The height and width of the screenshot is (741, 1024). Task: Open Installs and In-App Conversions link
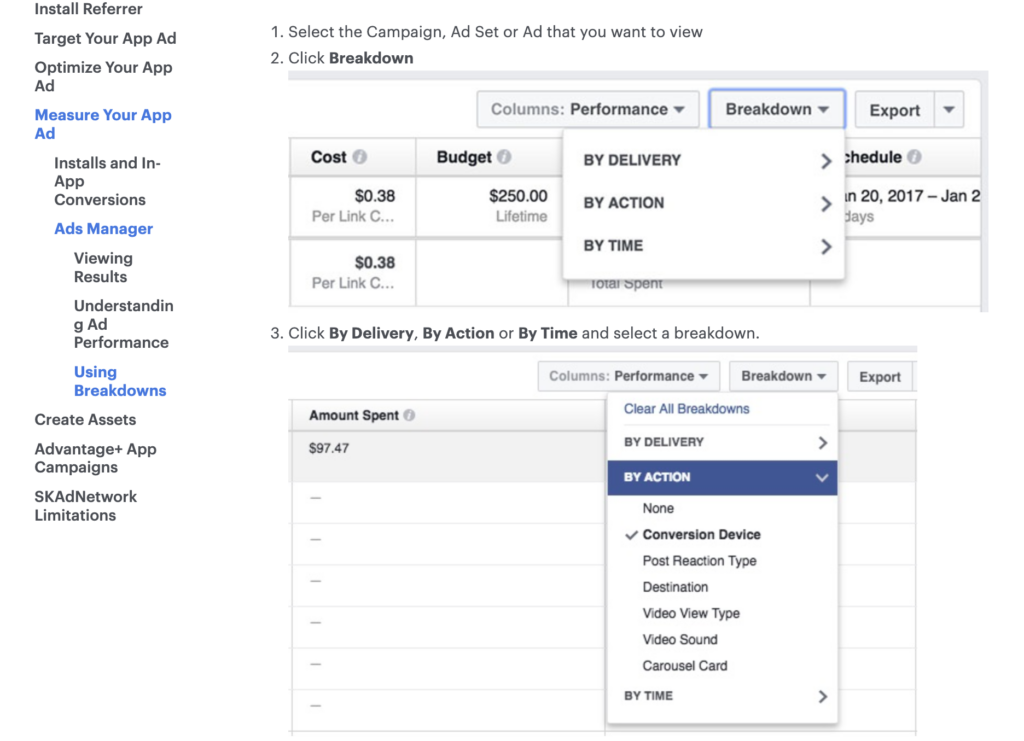[x=107, y=181]
